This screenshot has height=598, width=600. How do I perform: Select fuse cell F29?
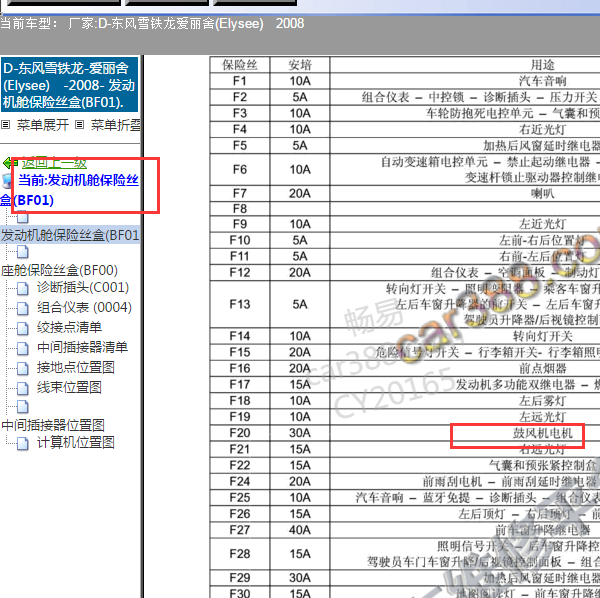point(240,578)
